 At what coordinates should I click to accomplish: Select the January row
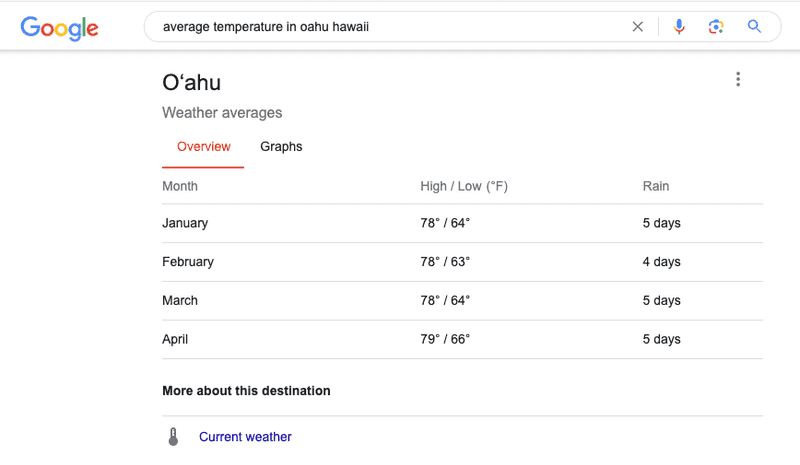(x=462, y=223)
